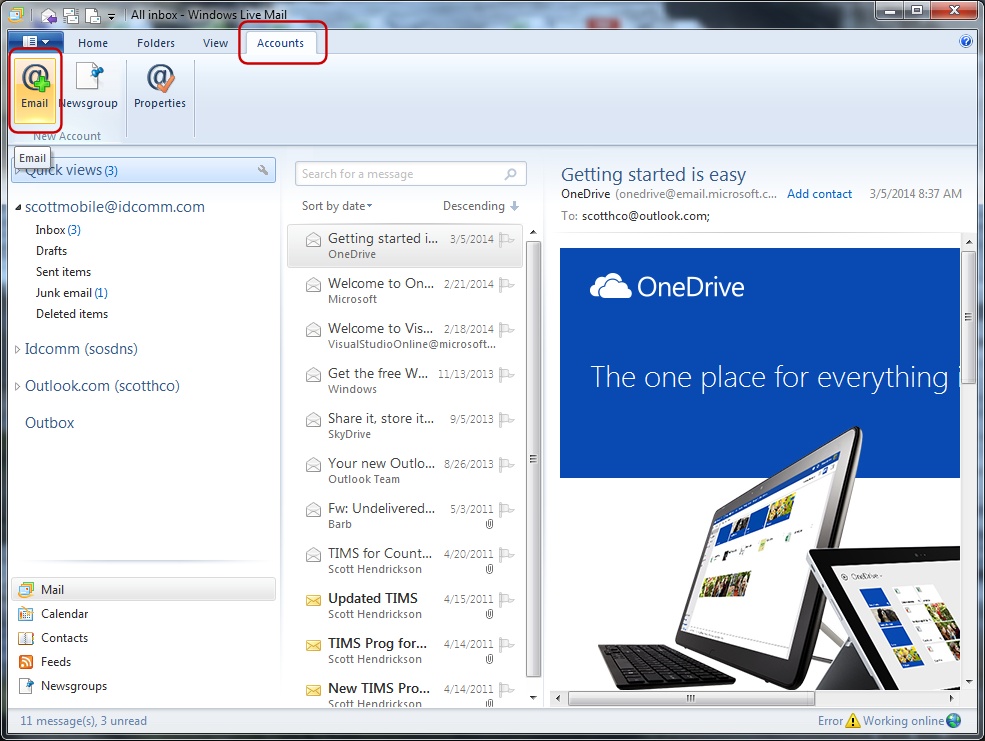
Task: Open the Windows Live Mail app icon menu
Action: coord(16,14)
